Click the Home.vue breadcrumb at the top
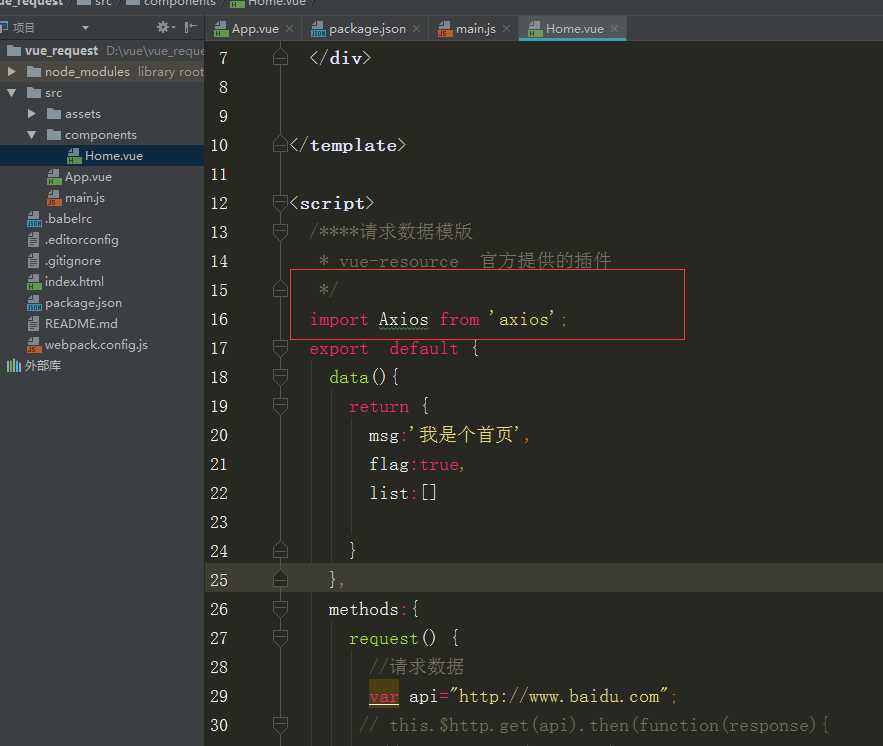The image size is (883, 746). (x=277, y=3)
